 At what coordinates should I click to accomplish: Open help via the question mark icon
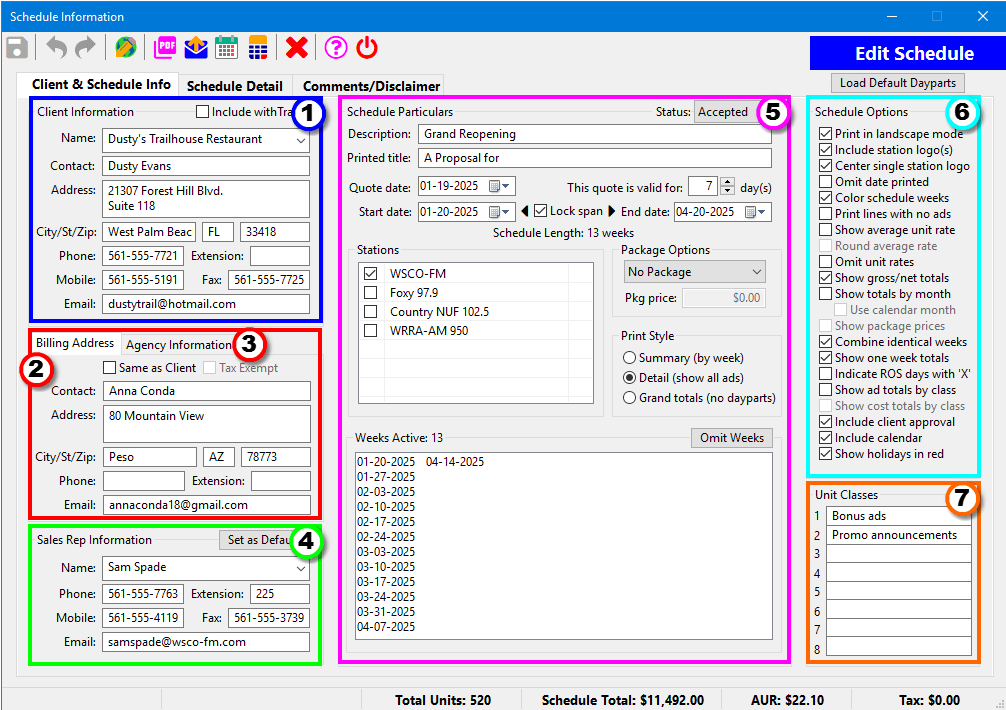coord(336,48)
